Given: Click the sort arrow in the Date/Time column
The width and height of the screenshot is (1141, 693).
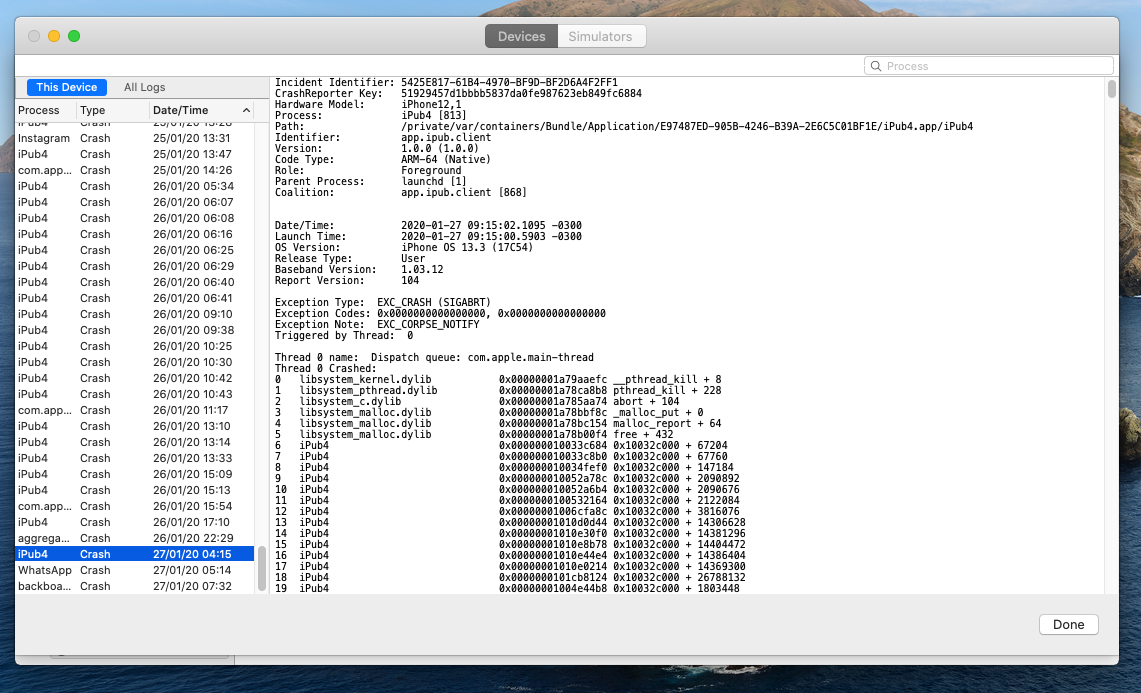Looking at the screenshot, I should 246,110.
